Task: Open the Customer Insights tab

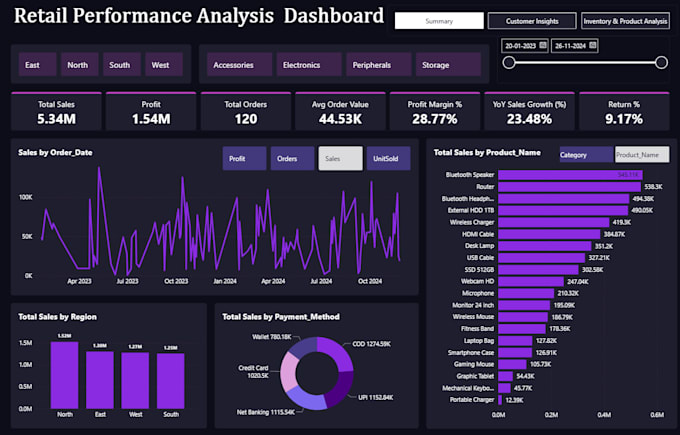Action: point(532,21)
